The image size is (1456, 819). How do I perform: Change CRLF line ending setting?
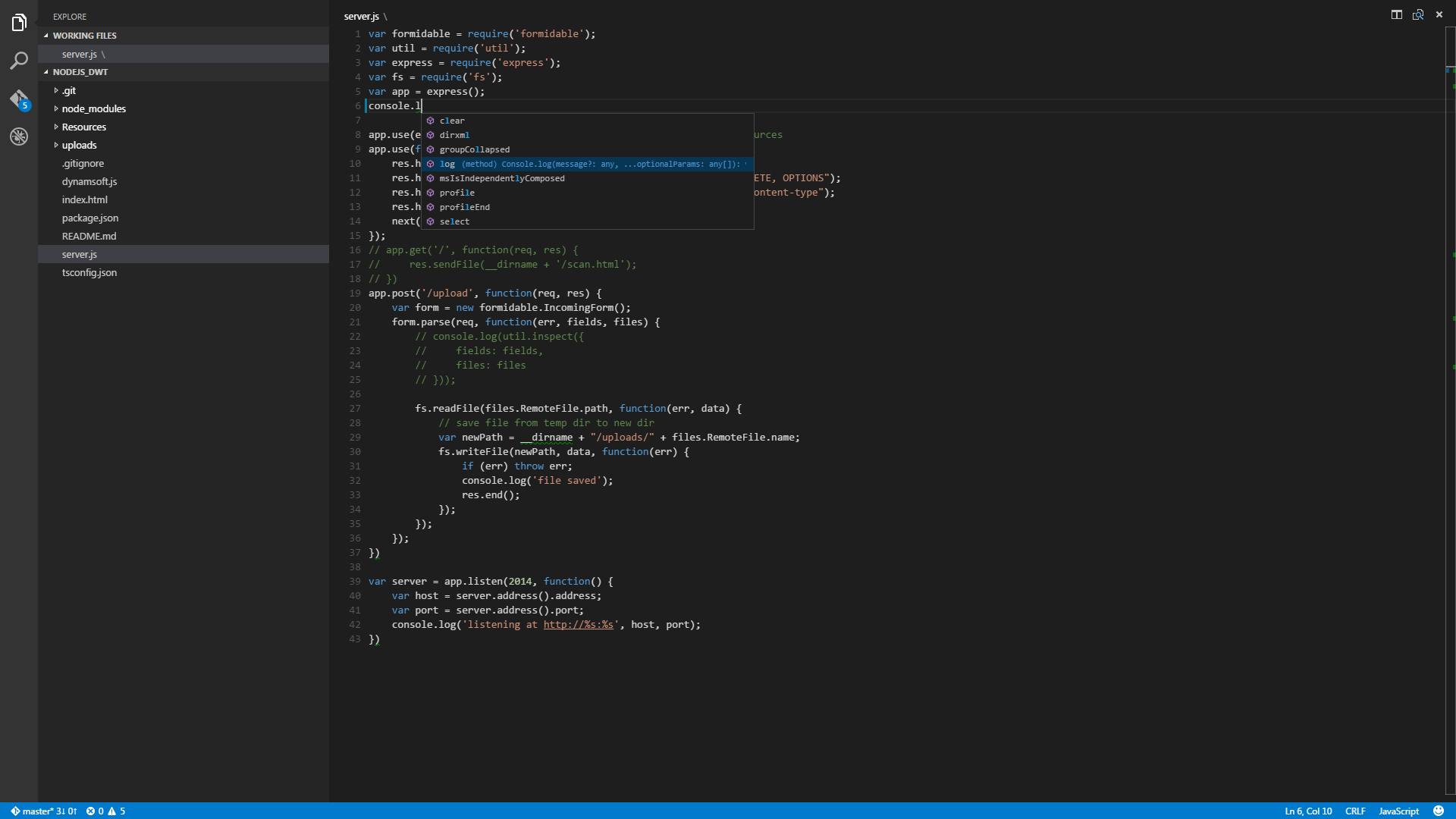pos(1354,811)
